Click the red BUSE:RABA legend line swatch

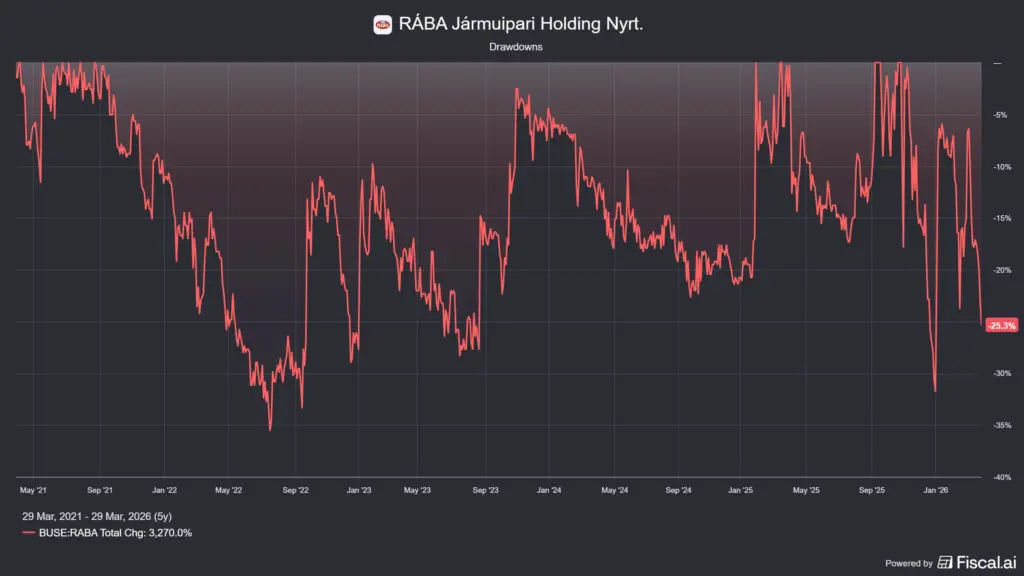tap(28, 533)
